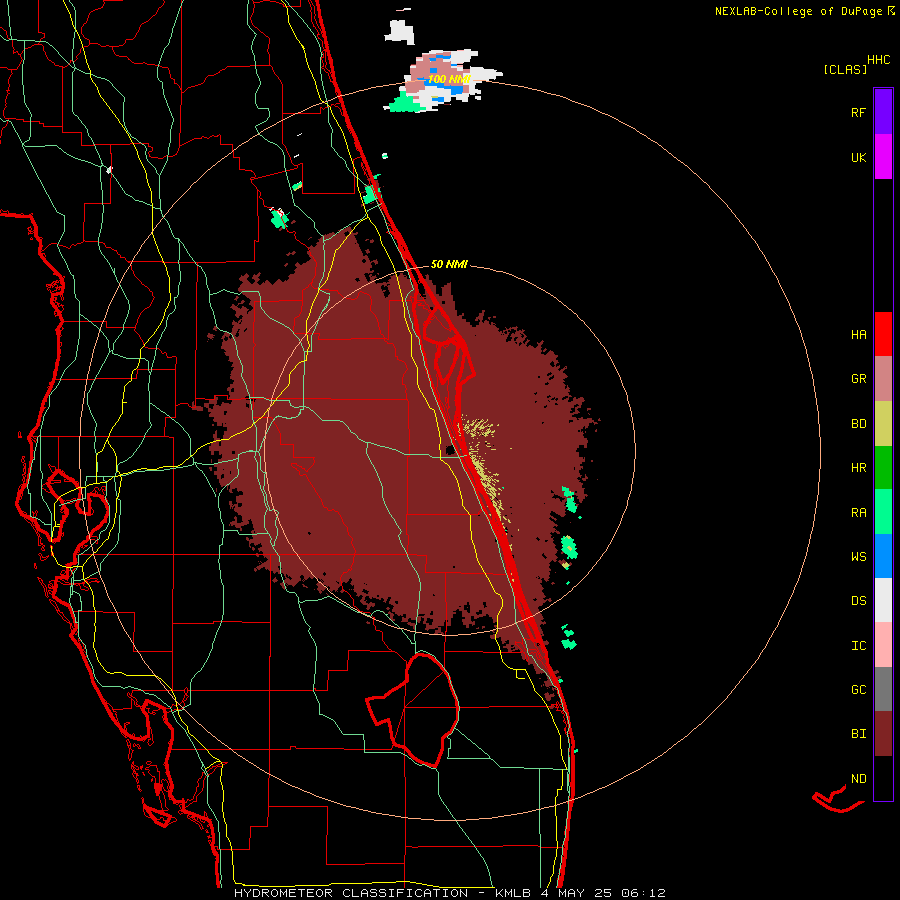Click the RA light green legend swatch

pyautogui.click(x=883, y=512)
